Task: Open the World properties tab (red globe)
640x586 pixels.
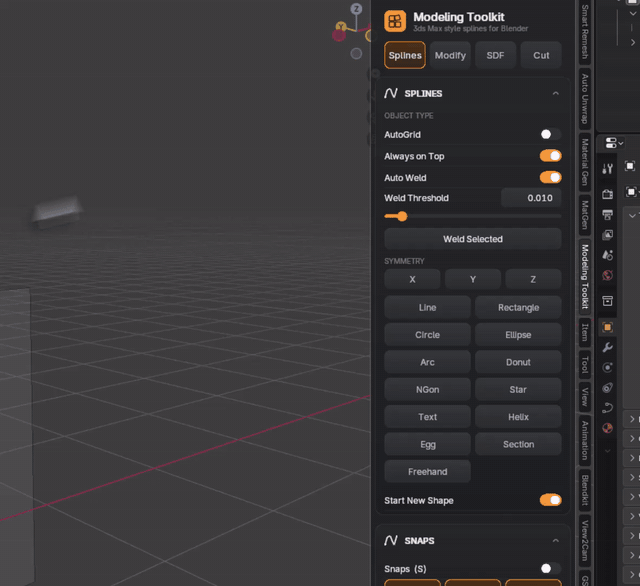Action: pos(607,275)
